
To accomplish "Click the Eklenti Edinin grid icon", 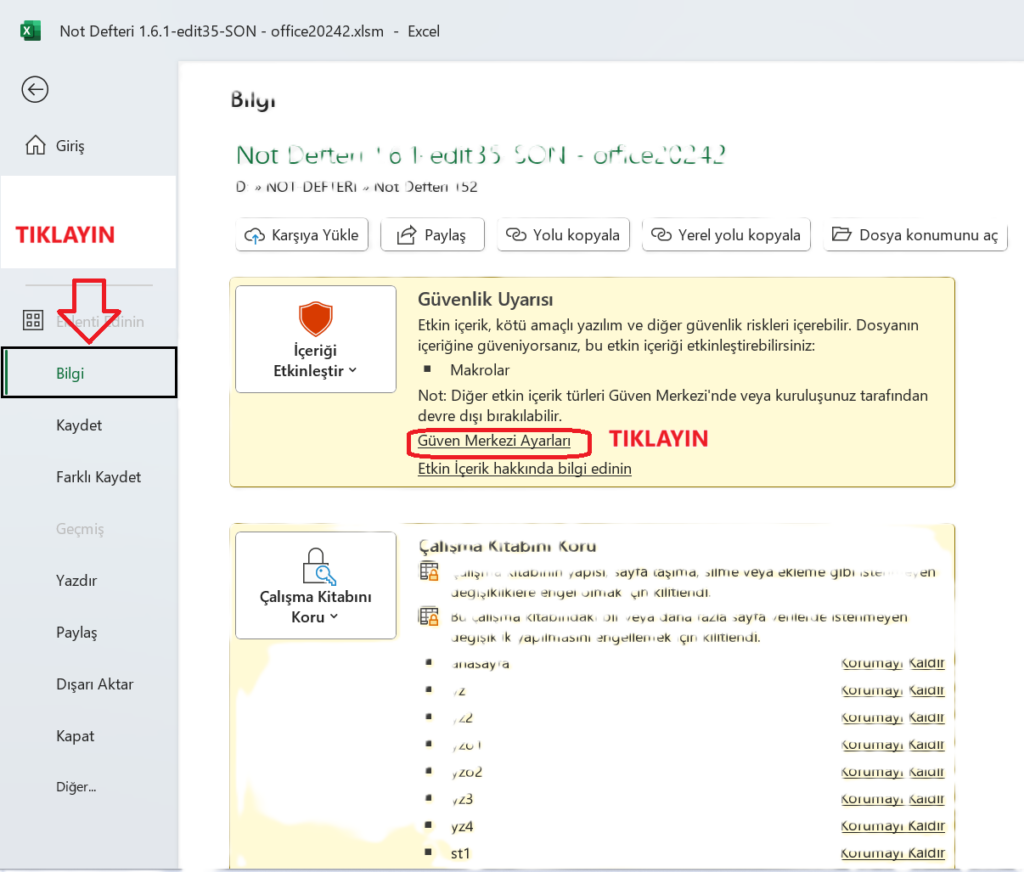I will point(33,321).
